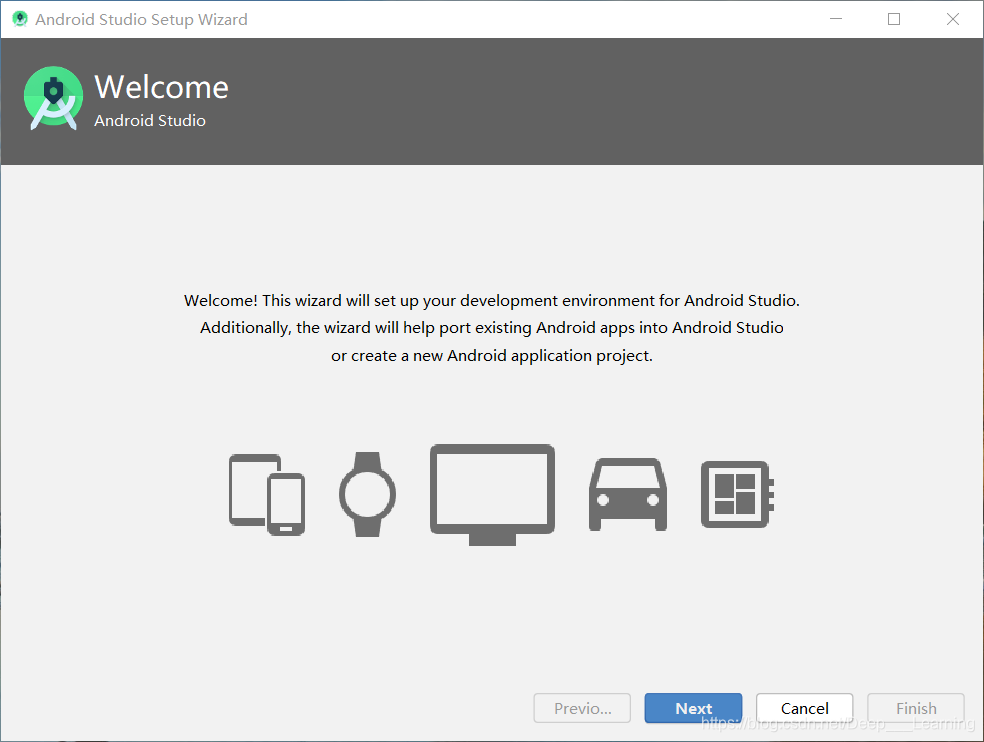Click the Welcome heading text
Screen dimensions: 984x742
pos(161,87)
